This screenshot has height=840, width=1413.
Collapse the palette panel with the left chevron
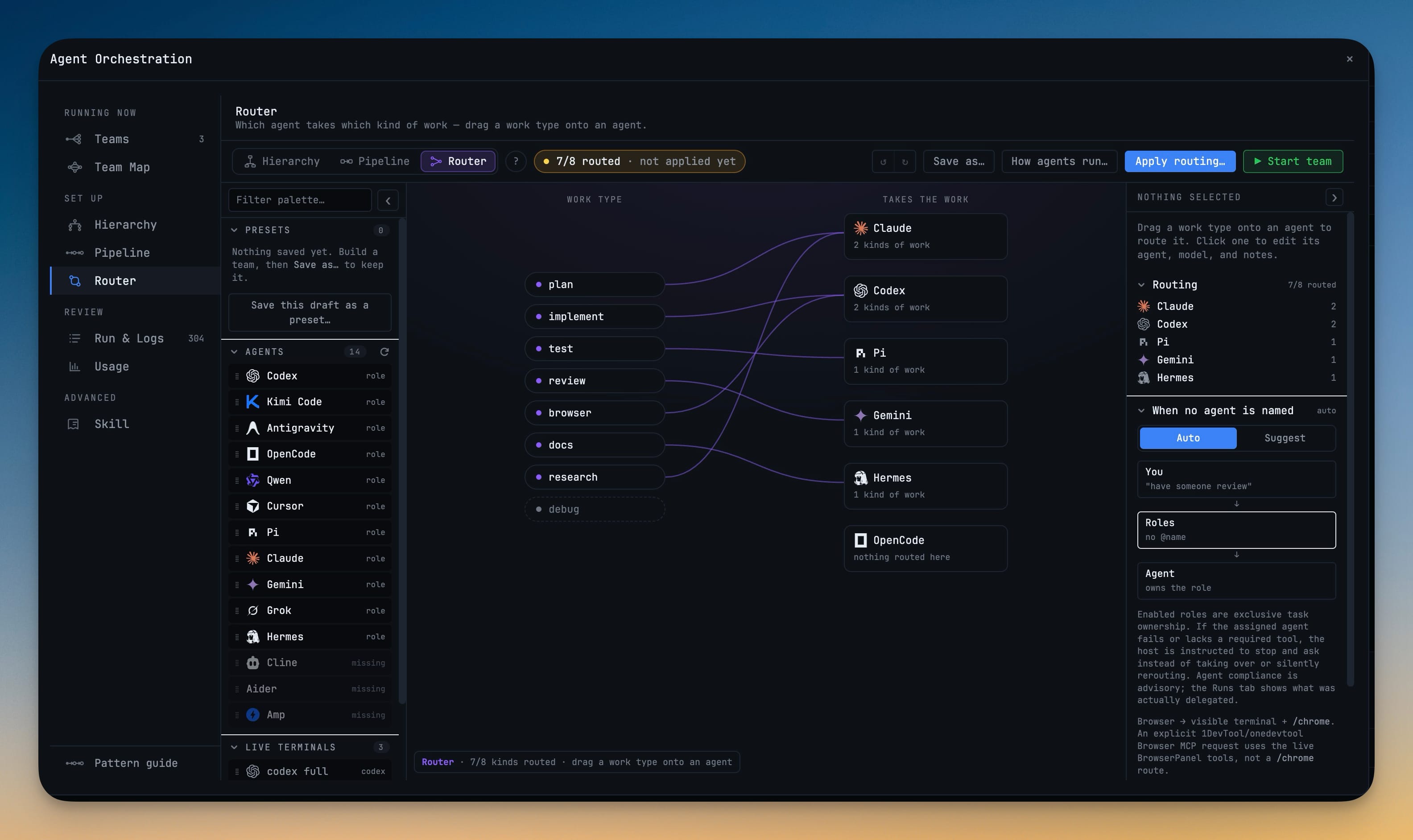(388, 200)
